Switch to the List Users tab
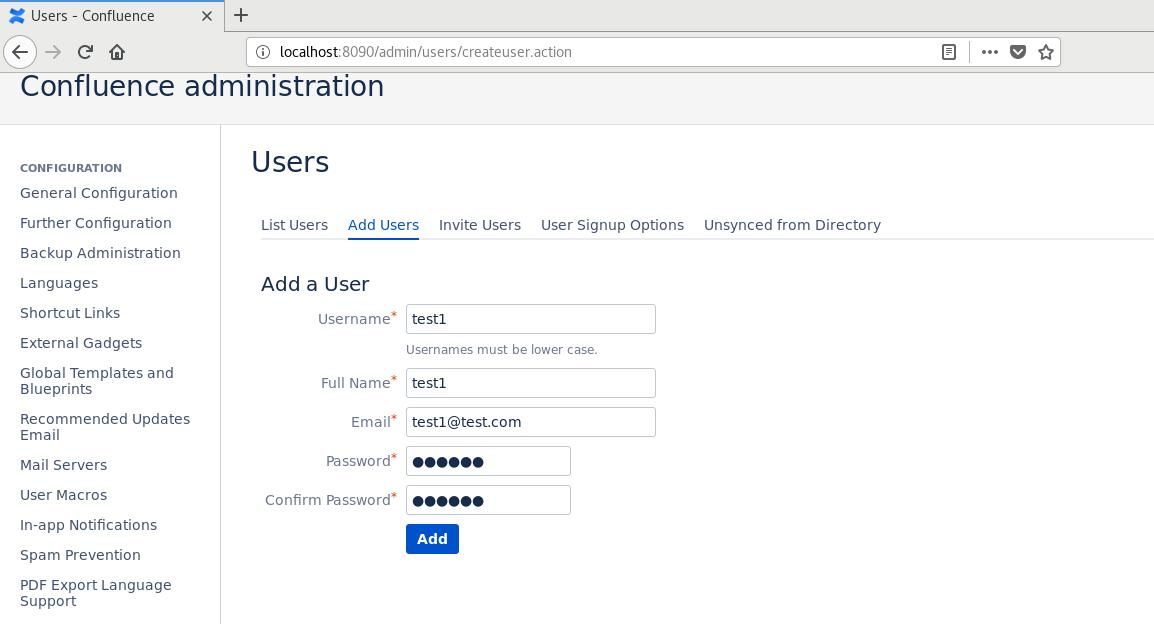The width and height of the screenshot is (1154, 624). click(x=294, y=225)
